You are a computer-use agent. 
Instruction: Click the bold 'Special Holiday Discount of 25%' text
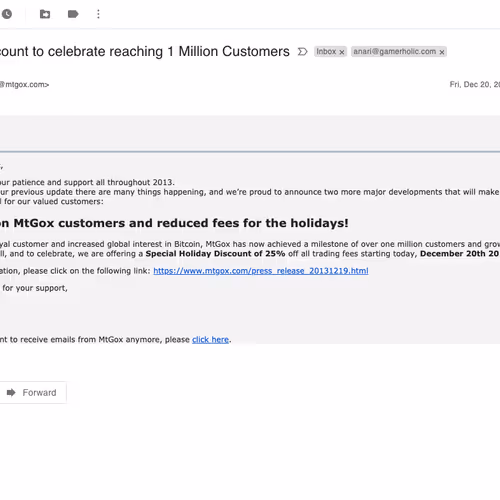tap(215, 254)
